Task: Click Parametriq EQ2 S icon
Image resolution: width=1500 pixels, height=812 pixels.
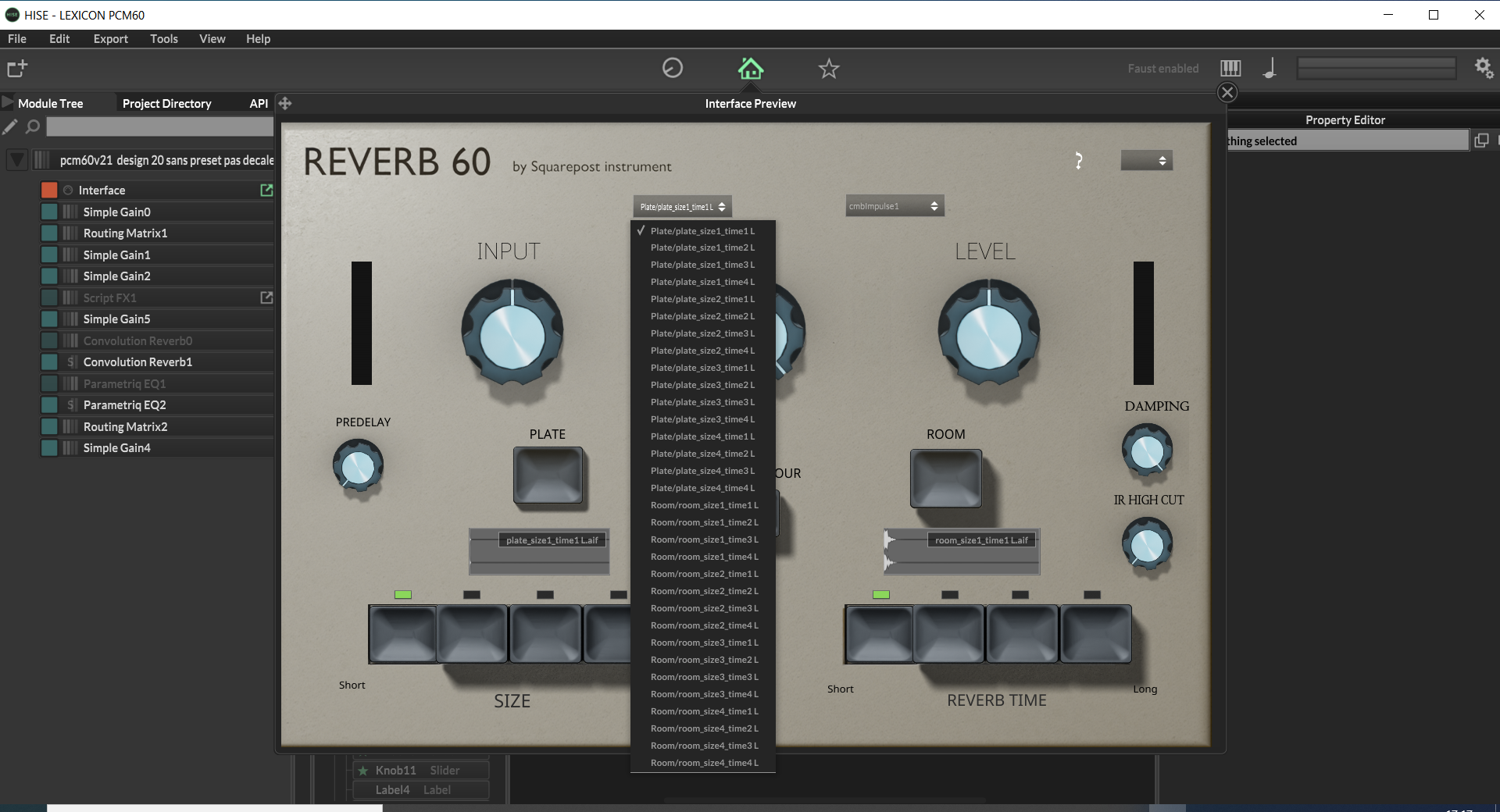Action: pyautogui.click(x=71, y=405)
